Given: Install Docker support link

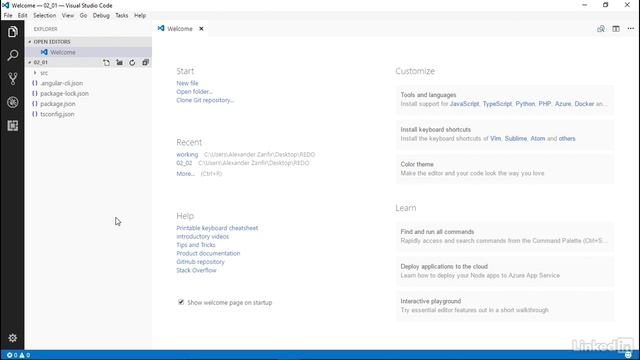Looking at the screenshot, I should tap(584, 104).
